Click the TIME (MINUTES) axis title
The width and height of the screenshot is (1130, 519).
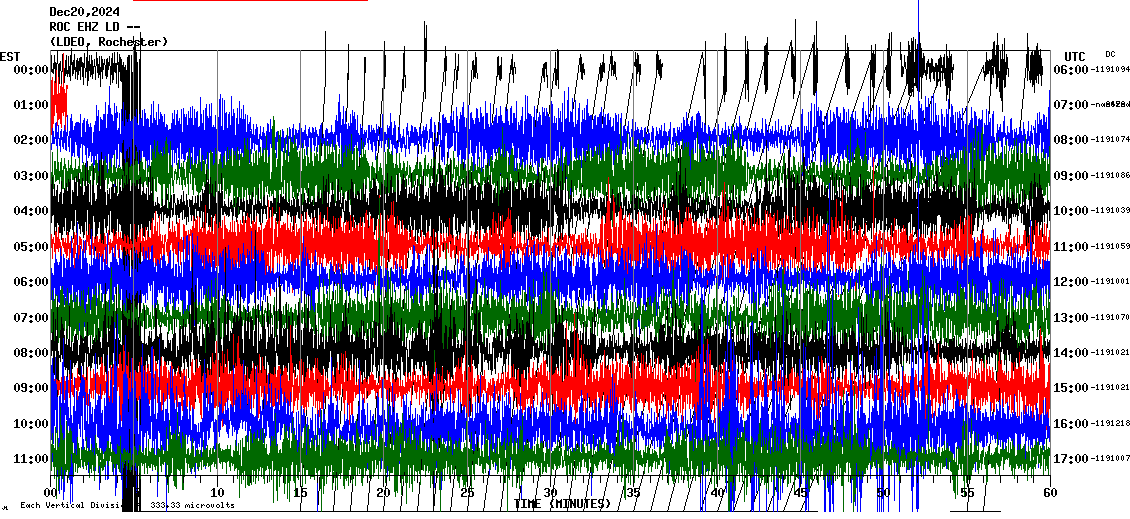[x=561, y=504]
